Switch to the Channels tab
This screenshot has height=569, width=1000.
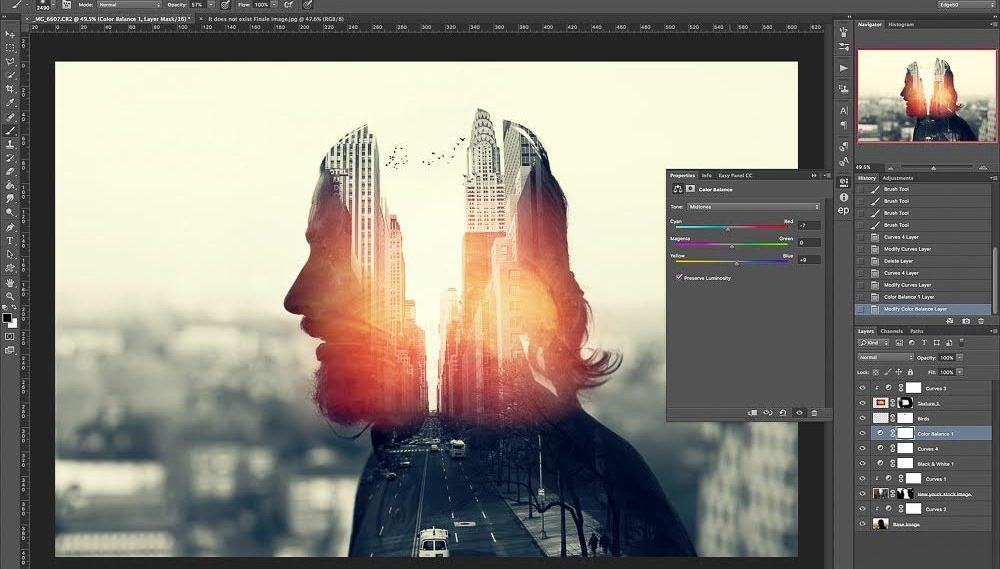coord(890,331)
